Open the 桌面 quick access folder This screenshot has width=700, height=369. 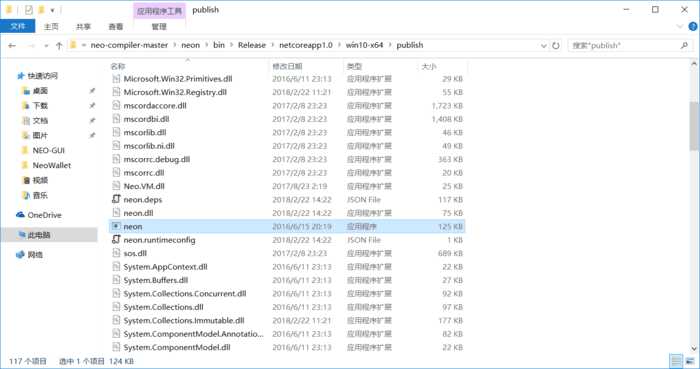(35, 91)
